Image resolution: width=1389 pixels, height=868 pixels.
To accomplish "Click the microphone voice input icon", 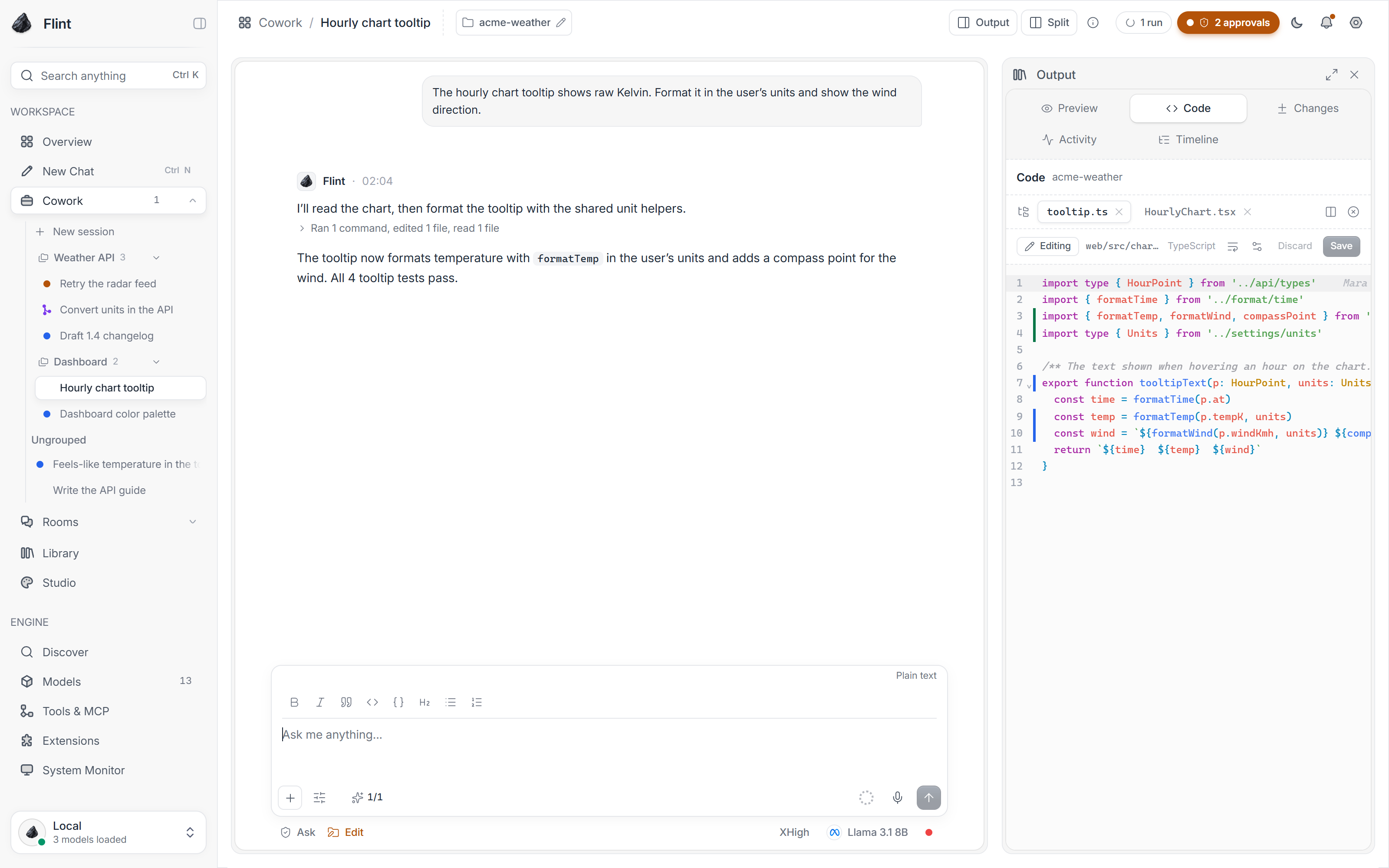I will [x=898, y=797].
